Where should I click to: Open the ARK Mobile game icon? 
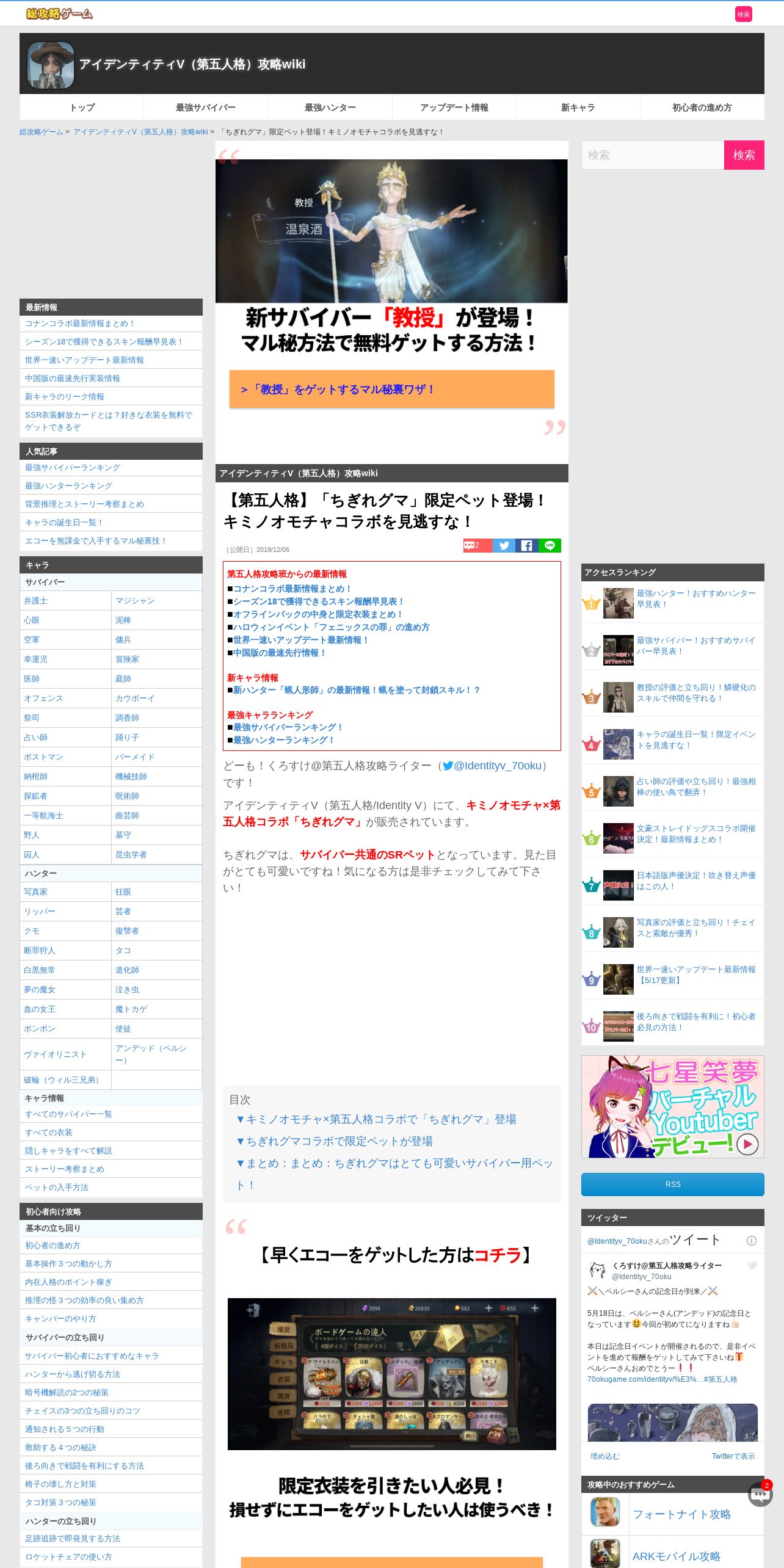click(x=605, y=1553)
